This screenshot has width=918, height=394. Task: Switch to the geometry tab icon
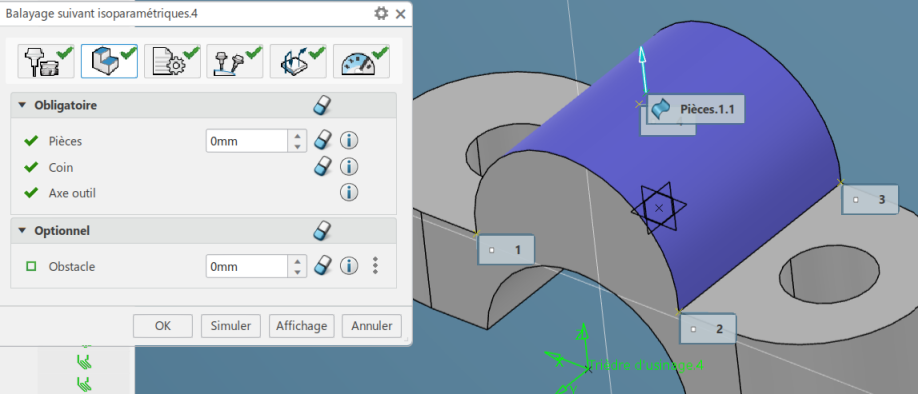click(109, 61)
